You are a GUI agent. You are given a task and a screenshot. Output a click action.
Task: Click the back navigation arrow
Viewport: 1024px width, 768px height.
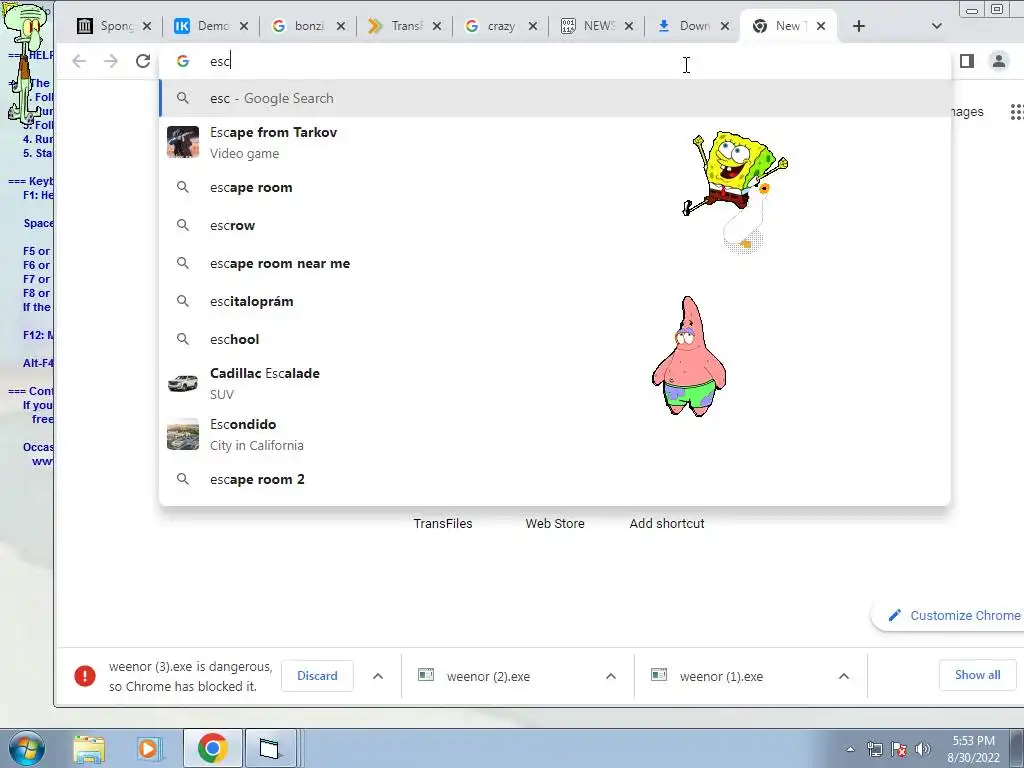pos(79,61)
